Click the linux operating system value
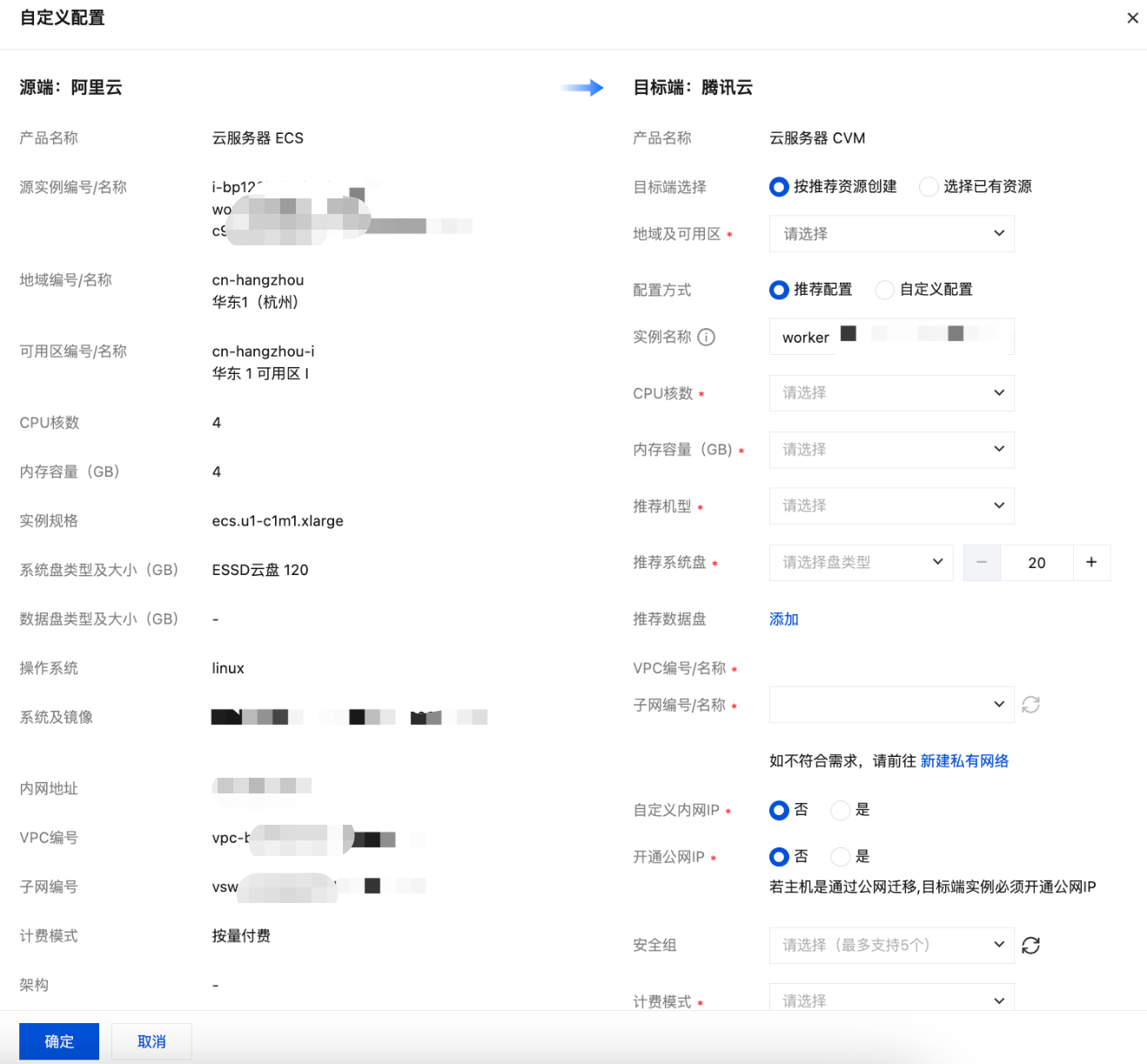 pyautogui.click(x=228, y=668)
